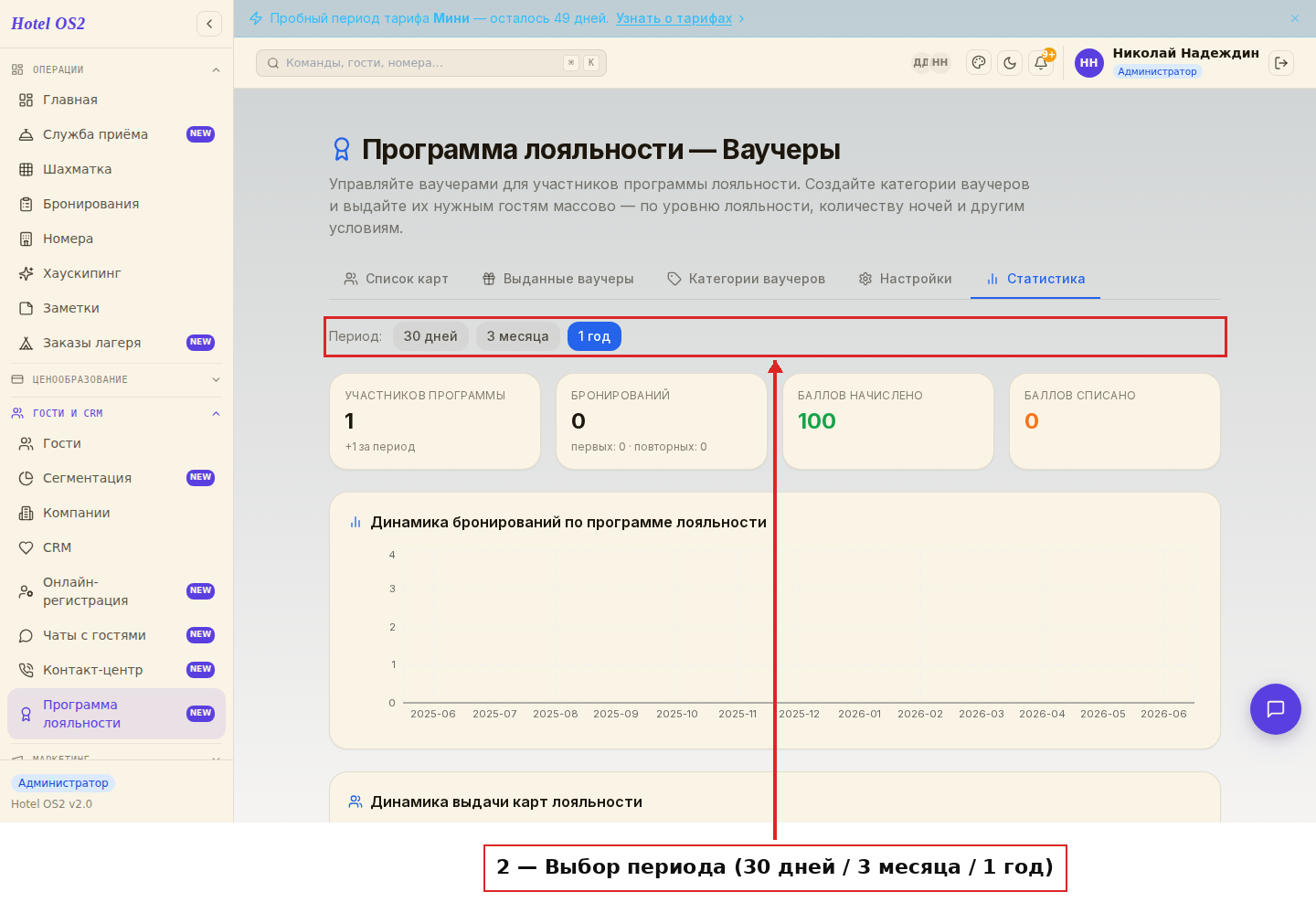Click the Бронирований stat card
Viewport: 1316px width, 913px height.
pyautogui.click(x=662, y=421)
